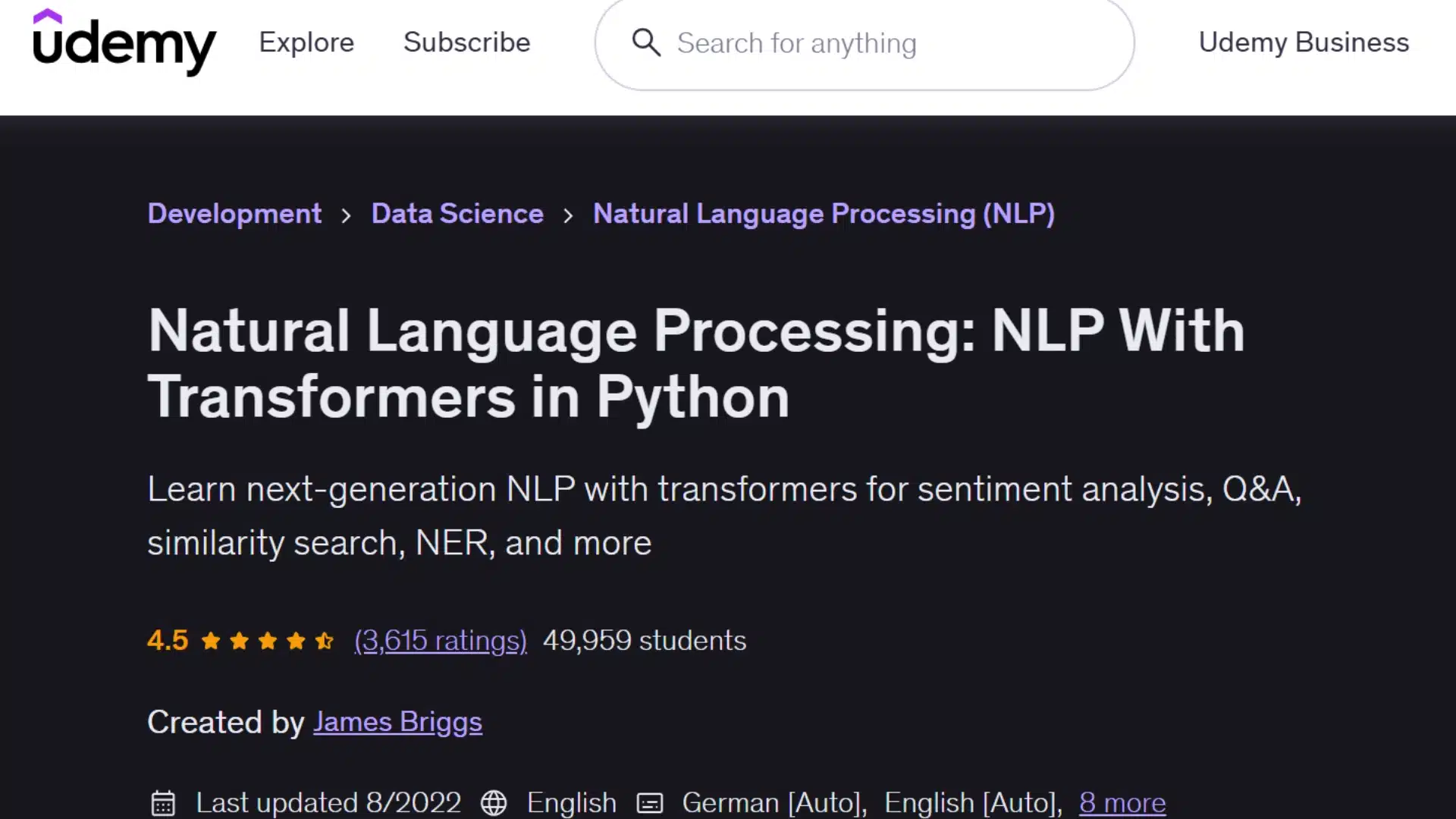The height and width of the screenshot is (819, 1456).
Task: Click the globe language icon
Action: tap(494, 802)
